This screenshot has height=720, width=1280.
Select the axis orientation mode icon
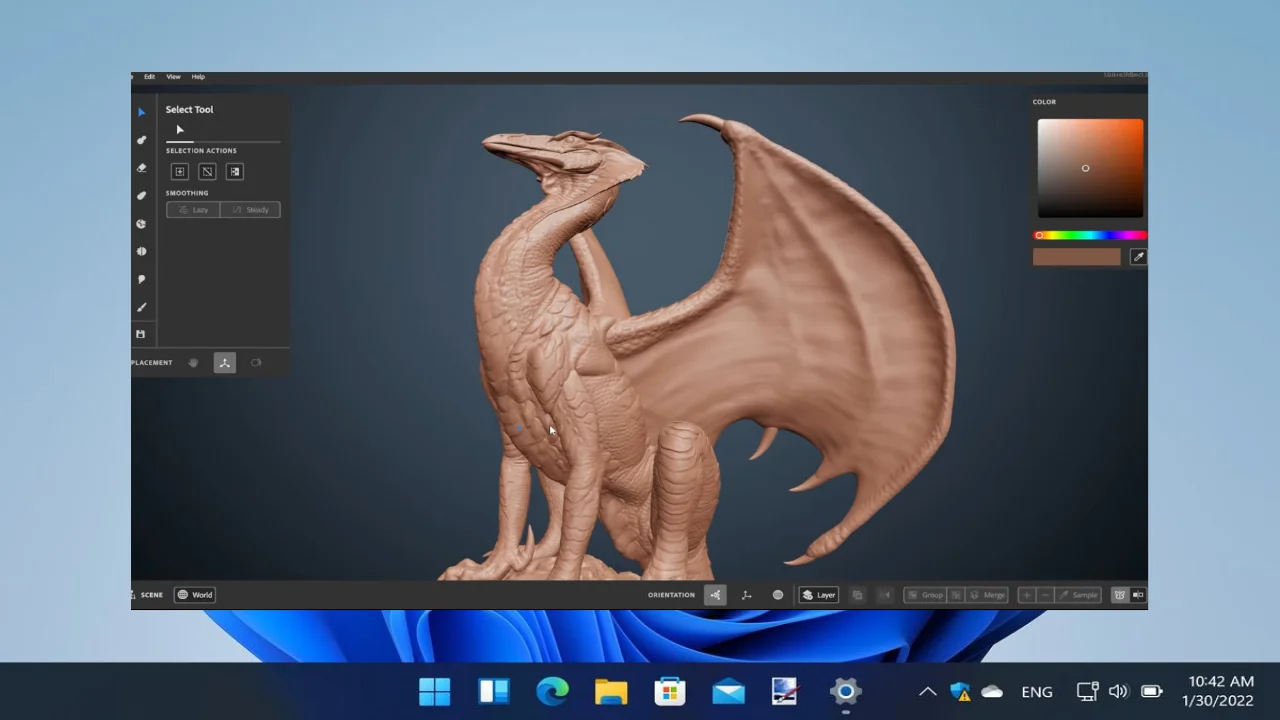(746, 595)
